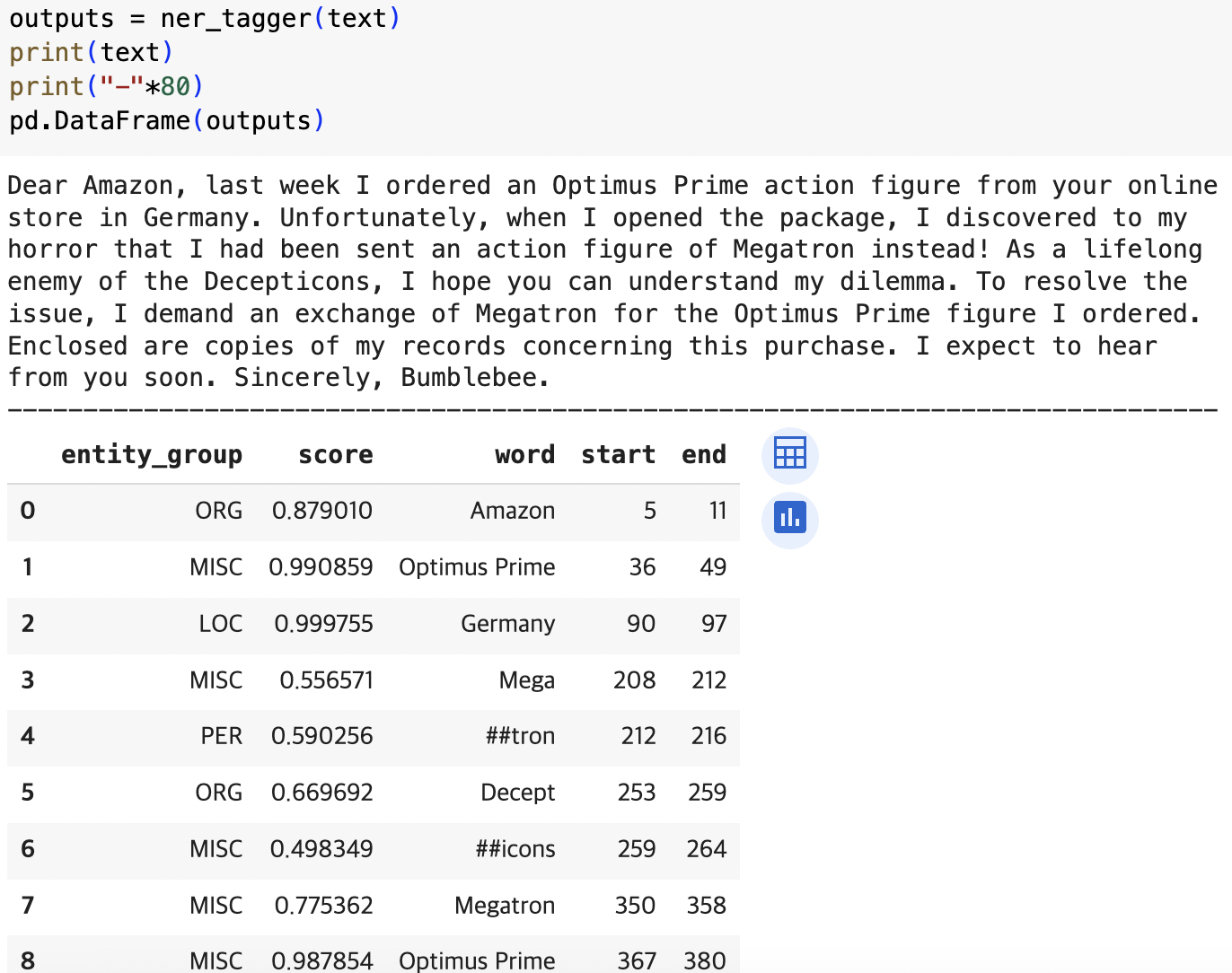1232x973 pixels.
Task: Open suggested charts icon
Action: point(789,519)
